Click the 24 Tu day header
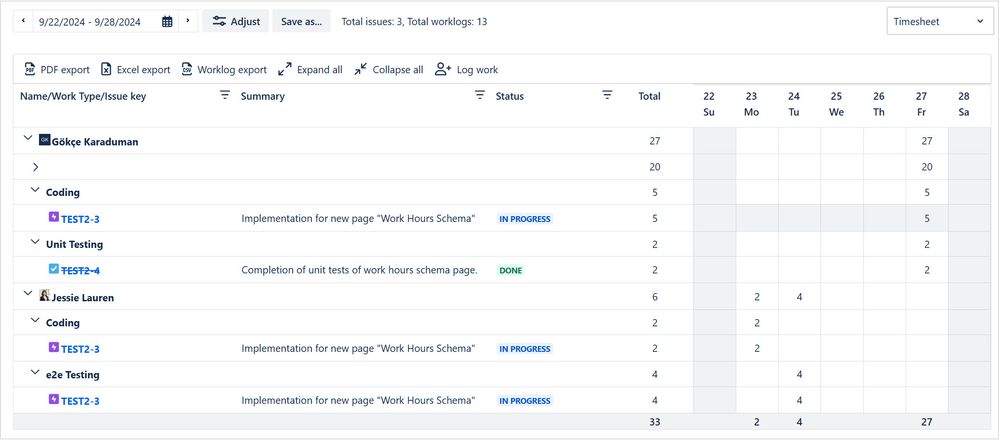The height and width of the screenshot is (440, 999). coord(794,104)
